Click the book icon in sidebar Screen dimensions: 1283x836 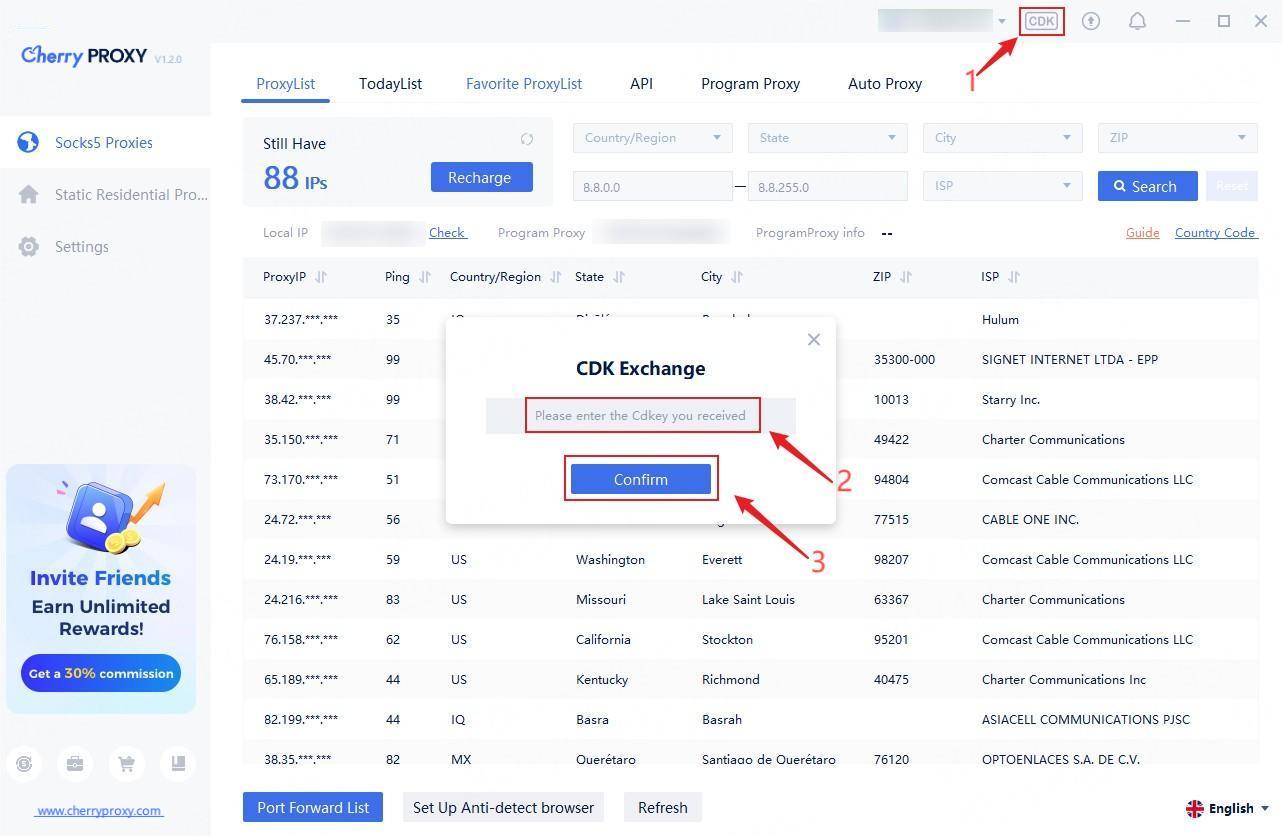pyautogui.click(x=178, y=764)
